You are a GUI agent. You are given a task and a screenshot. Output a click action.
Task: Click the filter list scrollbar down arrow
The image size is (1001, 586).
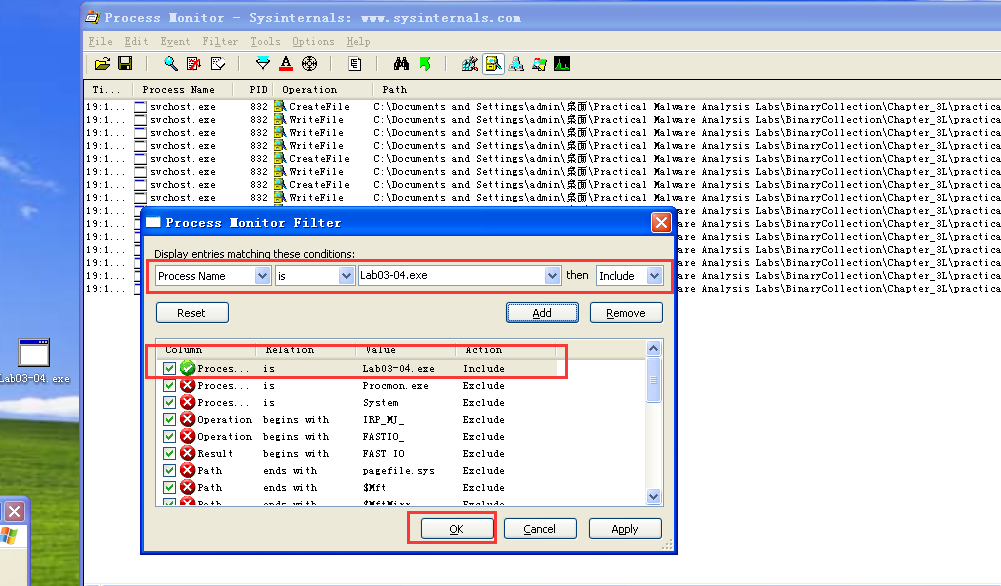653,496
